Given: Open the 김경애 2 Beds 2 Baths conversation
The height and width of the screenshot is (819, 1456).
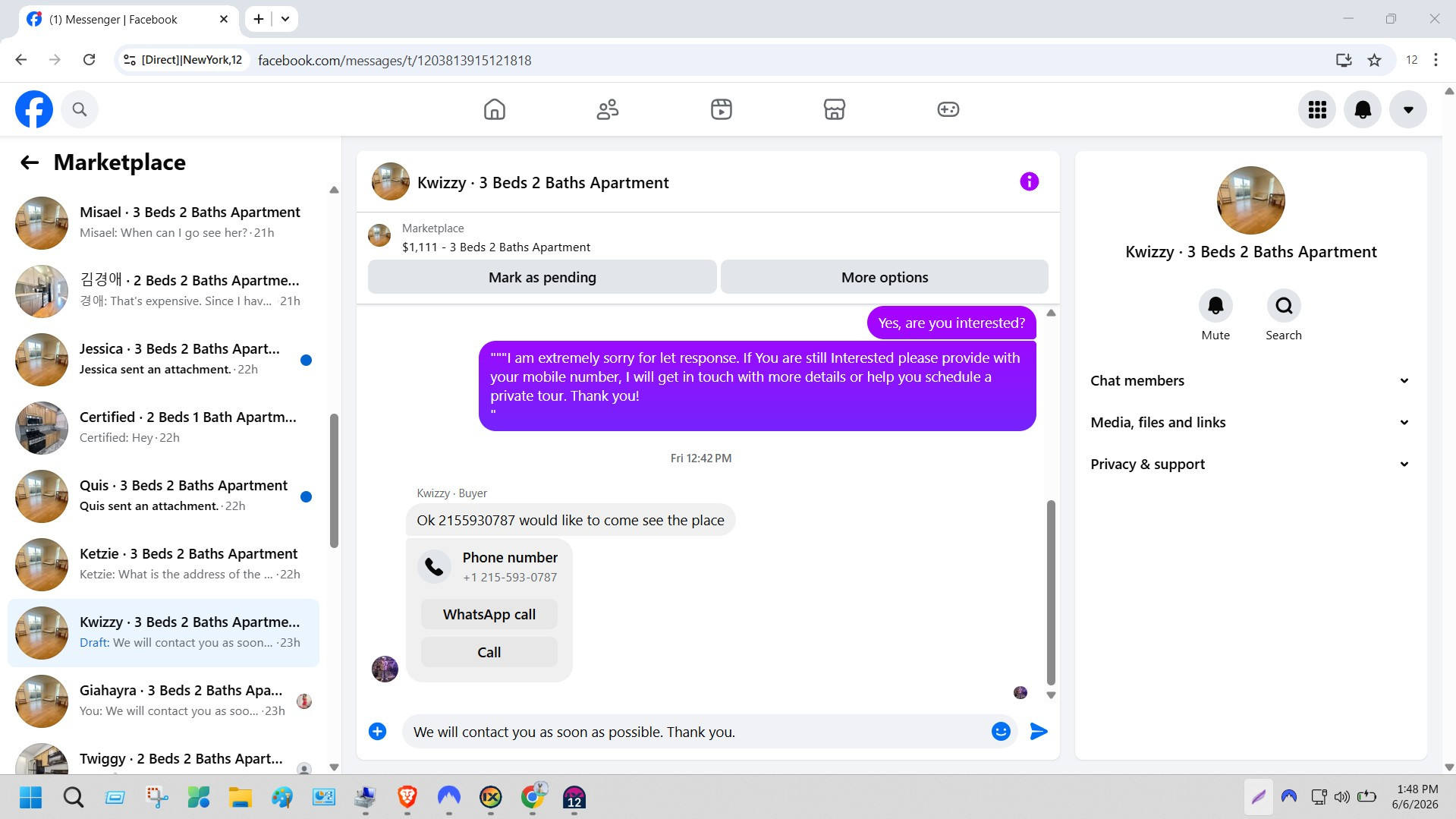Looking at the screenshot, I should point(163,291).
